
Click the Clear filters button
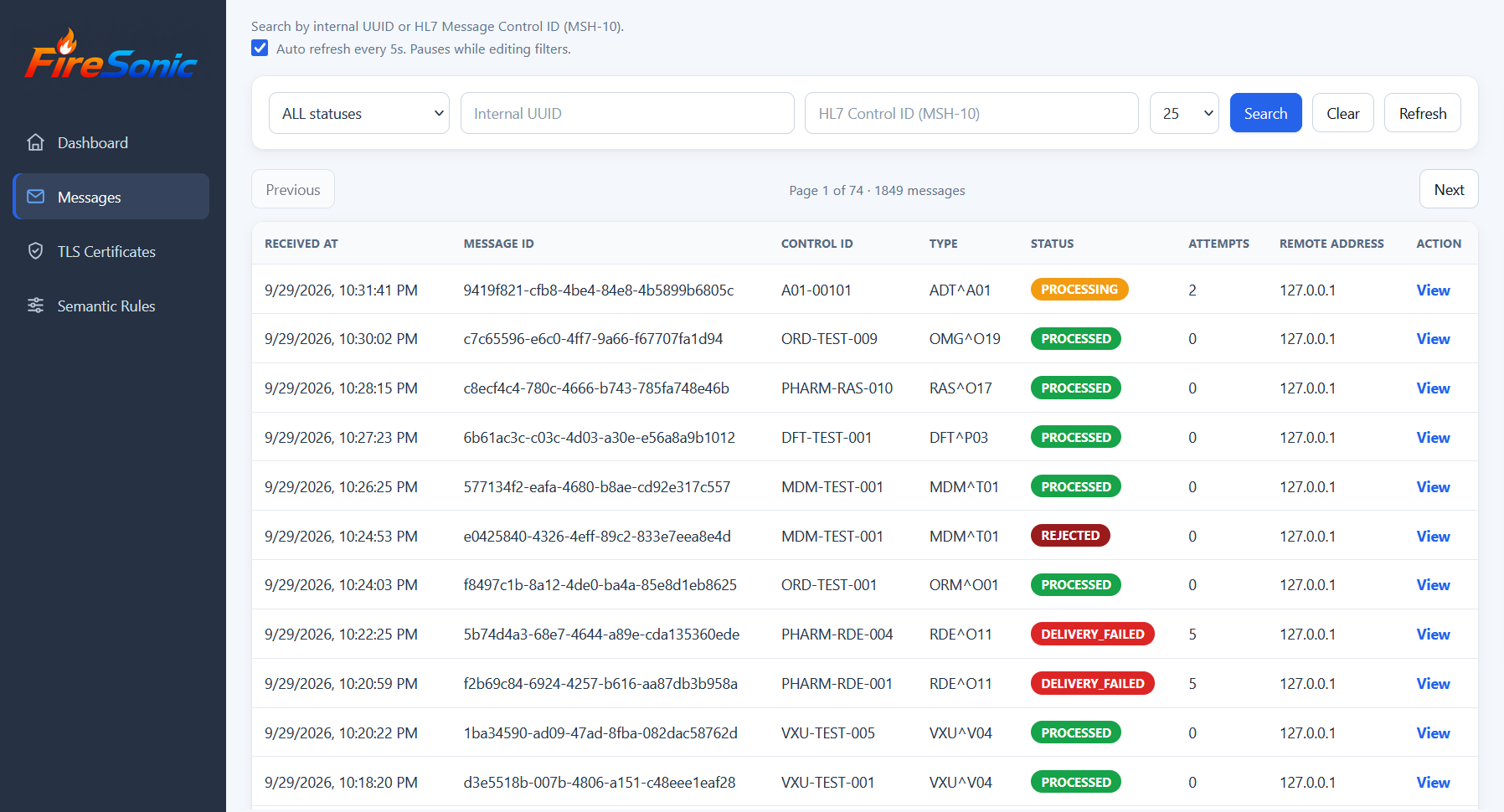[x=1342, y=113]
